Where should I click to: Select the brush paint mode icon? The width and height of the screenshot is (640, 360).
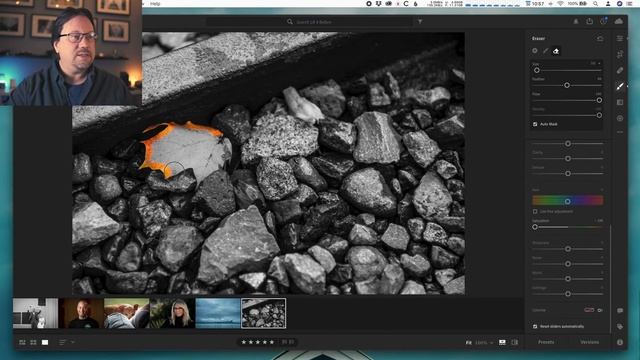[x=546, y=51]
